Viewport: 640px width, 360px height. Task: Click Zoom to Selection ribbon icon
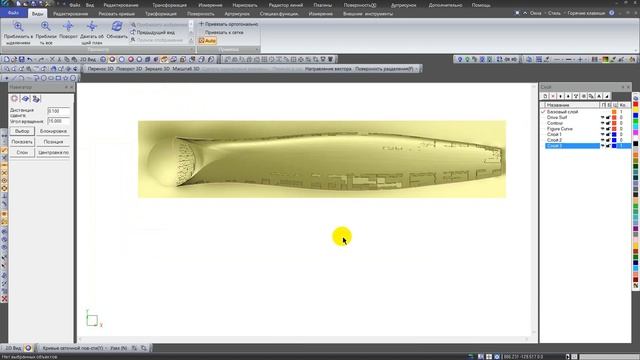18,27
